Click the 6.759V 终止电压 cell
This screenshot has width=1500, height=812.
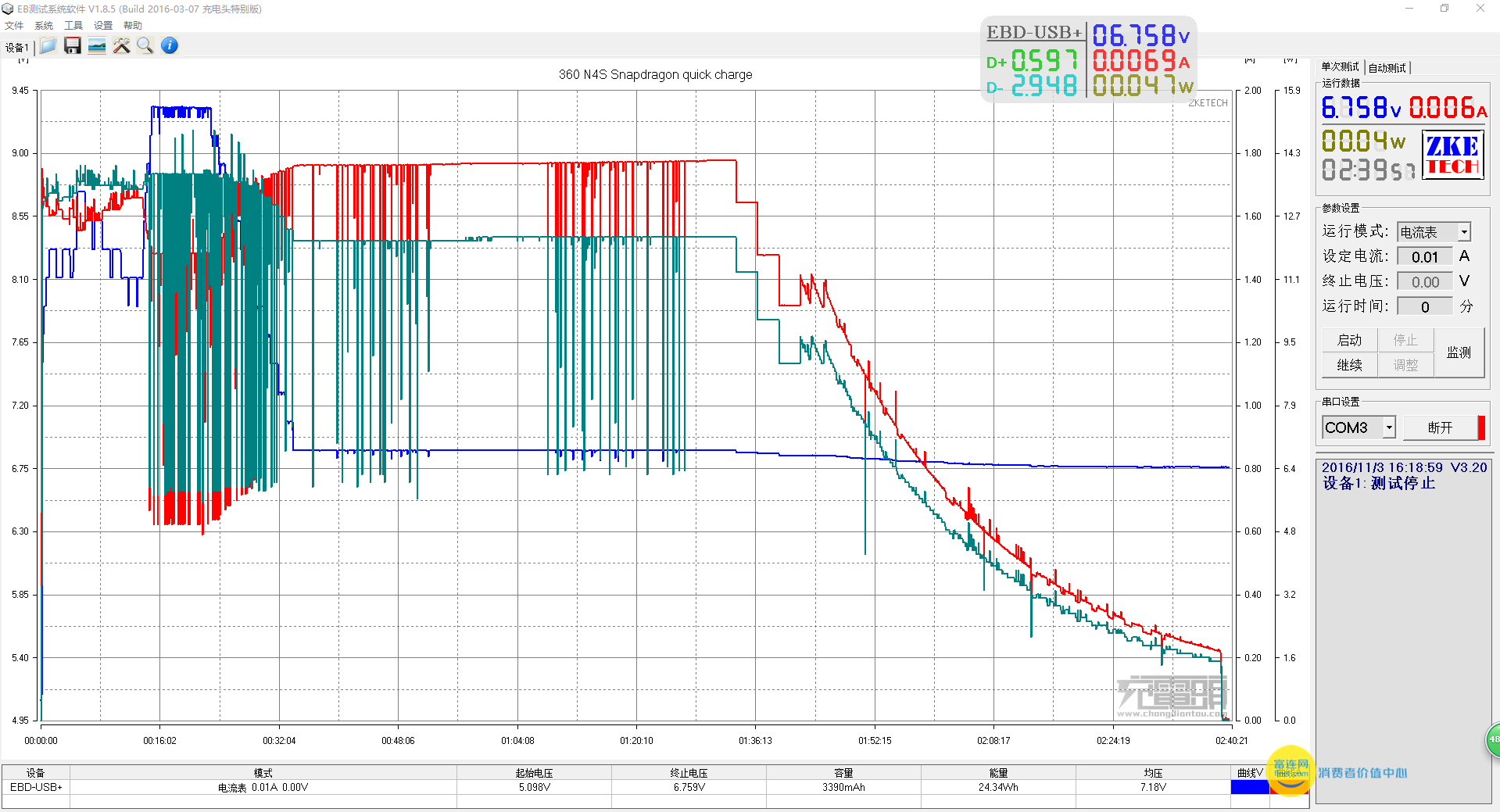coord(689,788)
